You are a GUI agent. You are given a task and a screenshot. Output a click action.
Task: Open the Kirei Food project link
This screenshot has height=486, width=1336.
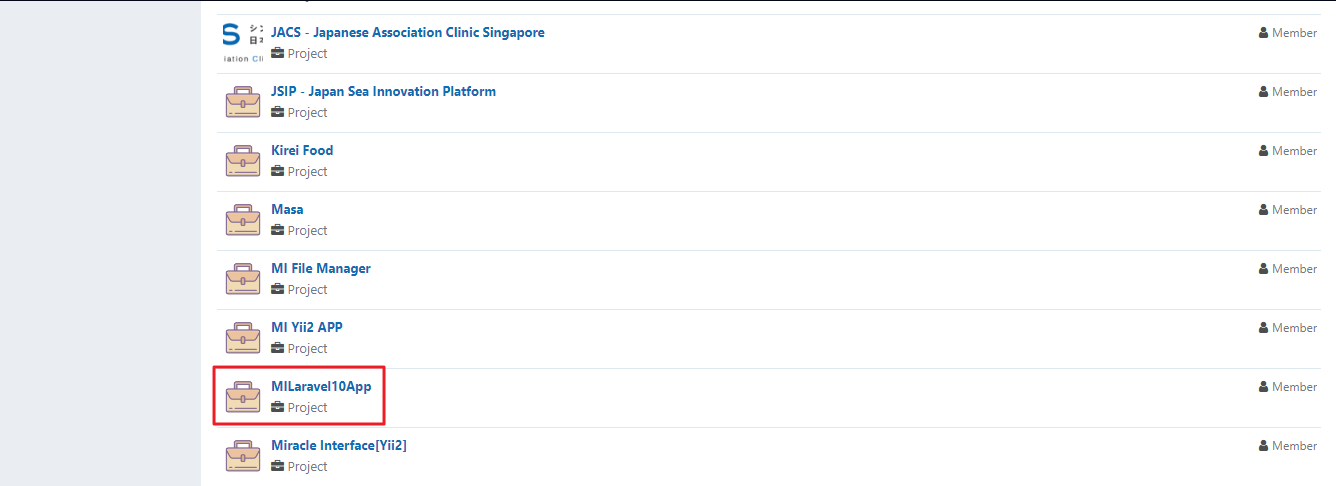coord(302,150)
